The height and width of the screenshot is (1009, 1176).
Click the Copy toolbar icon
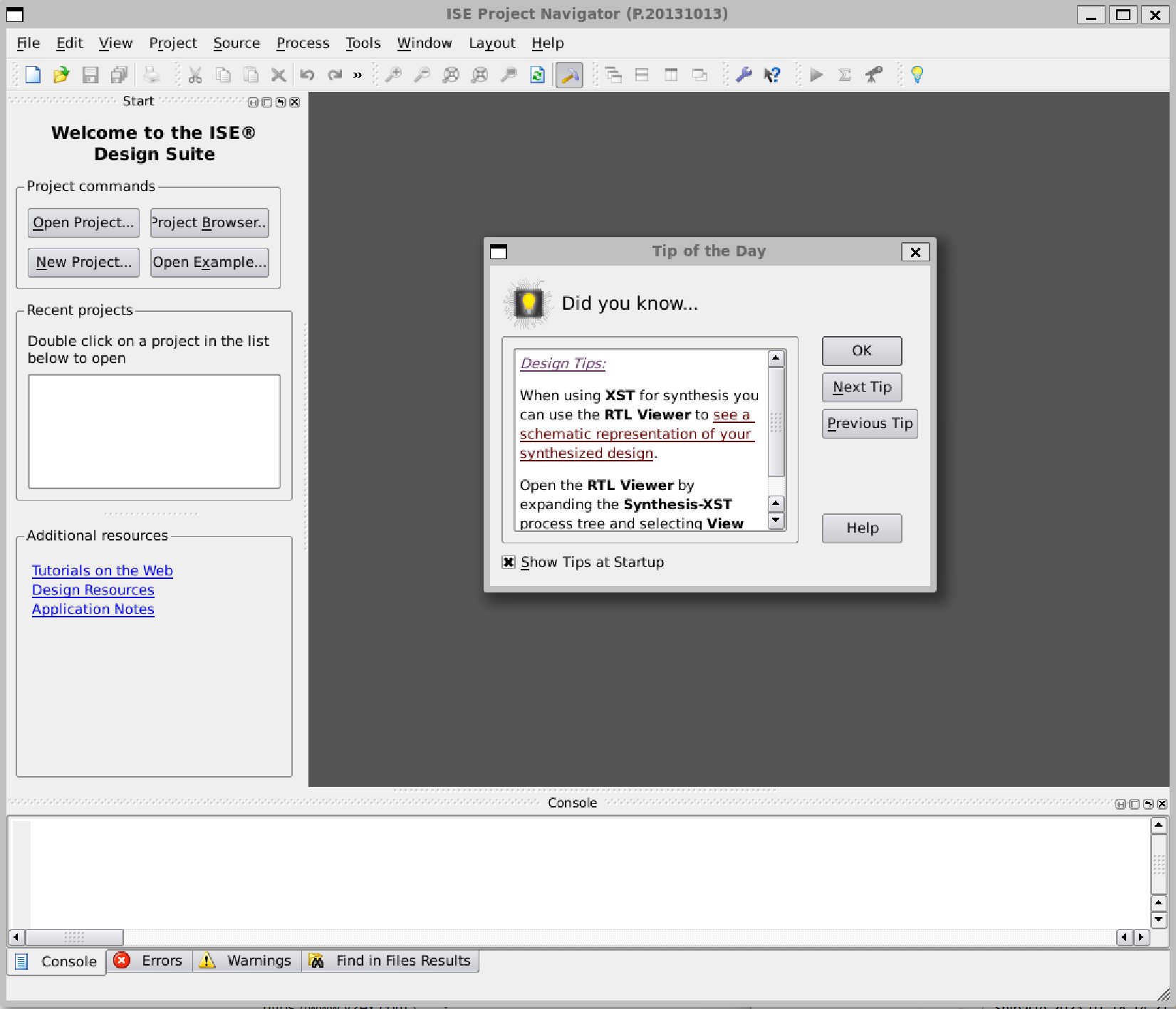click(223, 75)
